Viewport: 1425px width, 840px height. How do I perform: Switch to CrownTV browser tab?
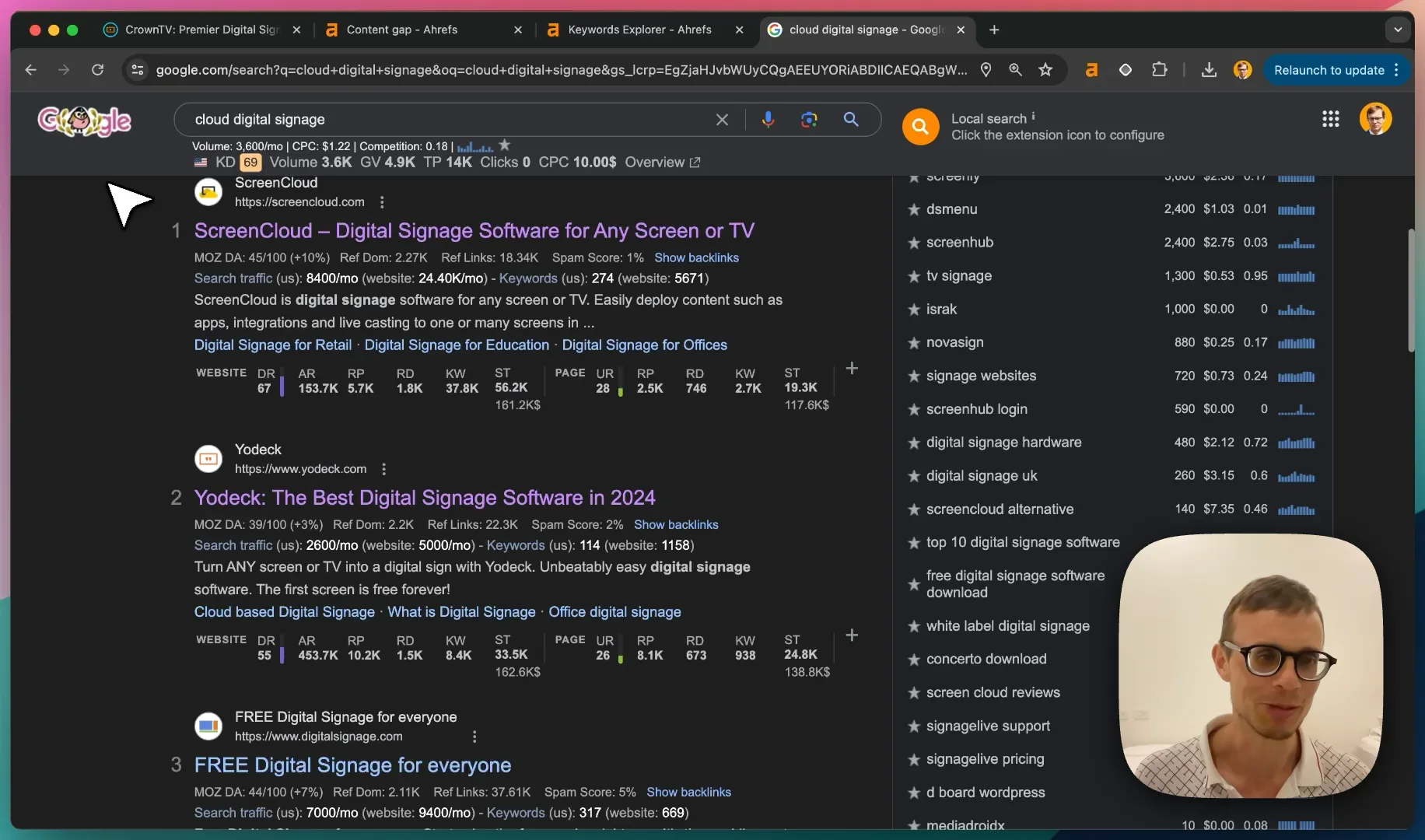pos(203,30)
